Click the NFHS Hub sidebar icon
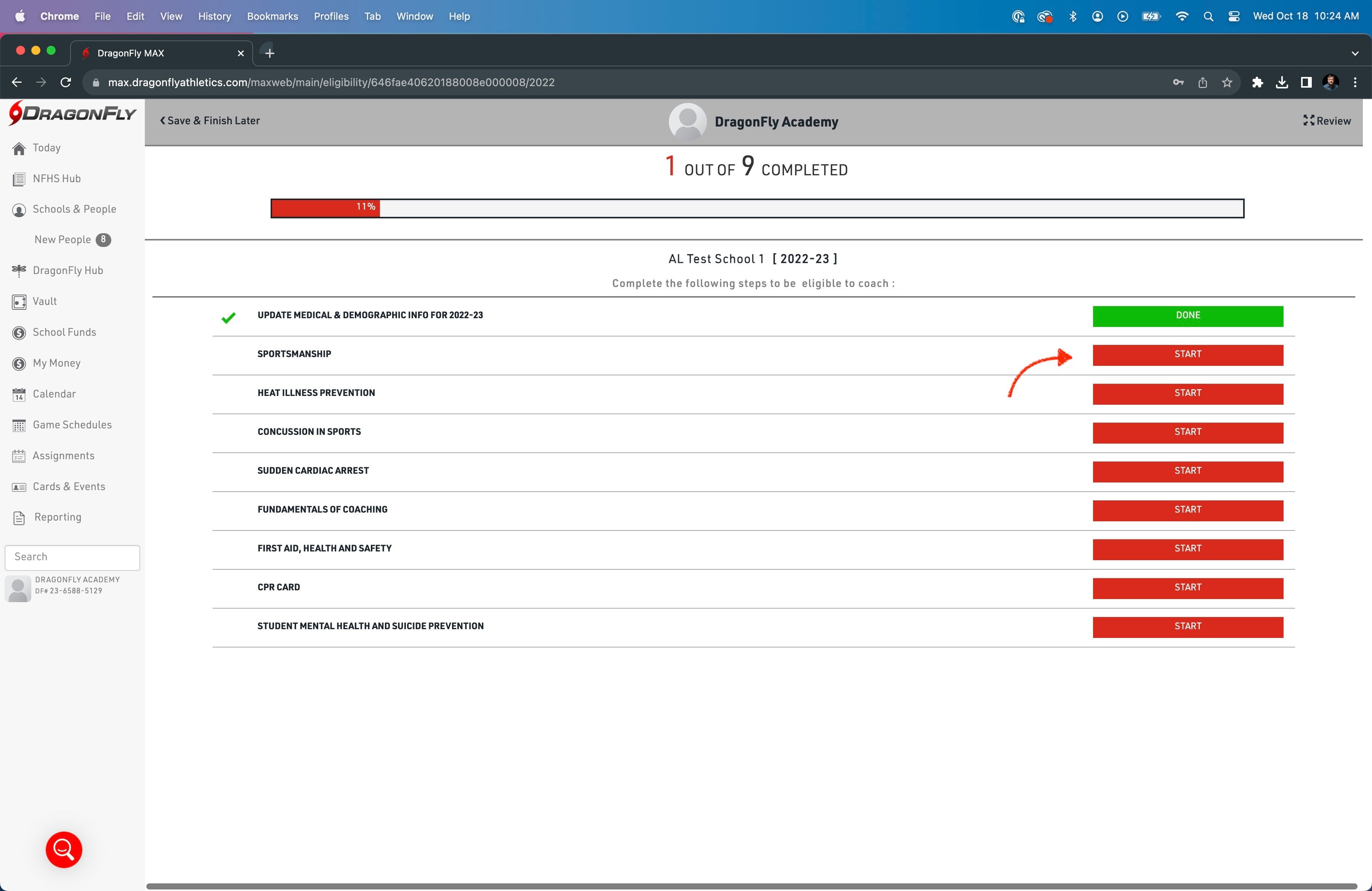1372x891 pixels. click(19, 179)
